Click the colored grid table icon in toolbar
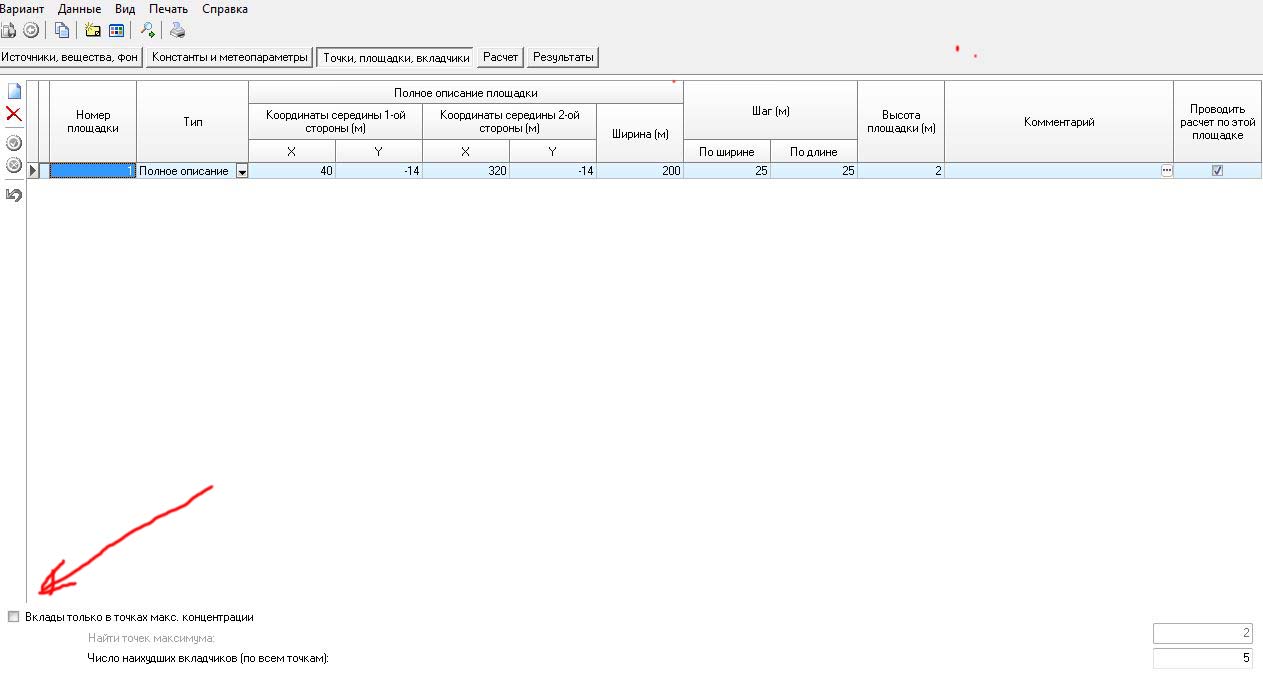 [x=116, y=30]
